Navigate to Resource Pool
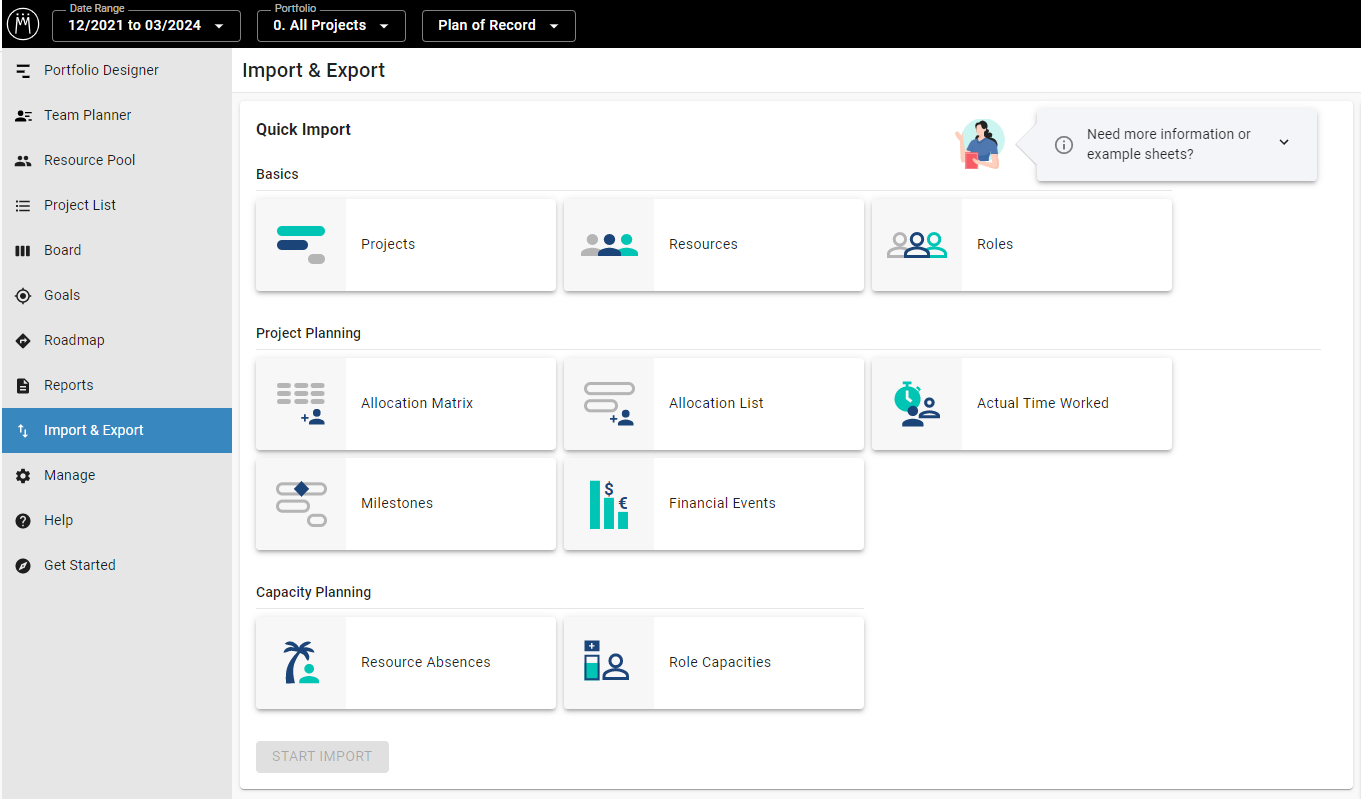Viewport: 1361px width, 799px height. click(x=117, y=161)
